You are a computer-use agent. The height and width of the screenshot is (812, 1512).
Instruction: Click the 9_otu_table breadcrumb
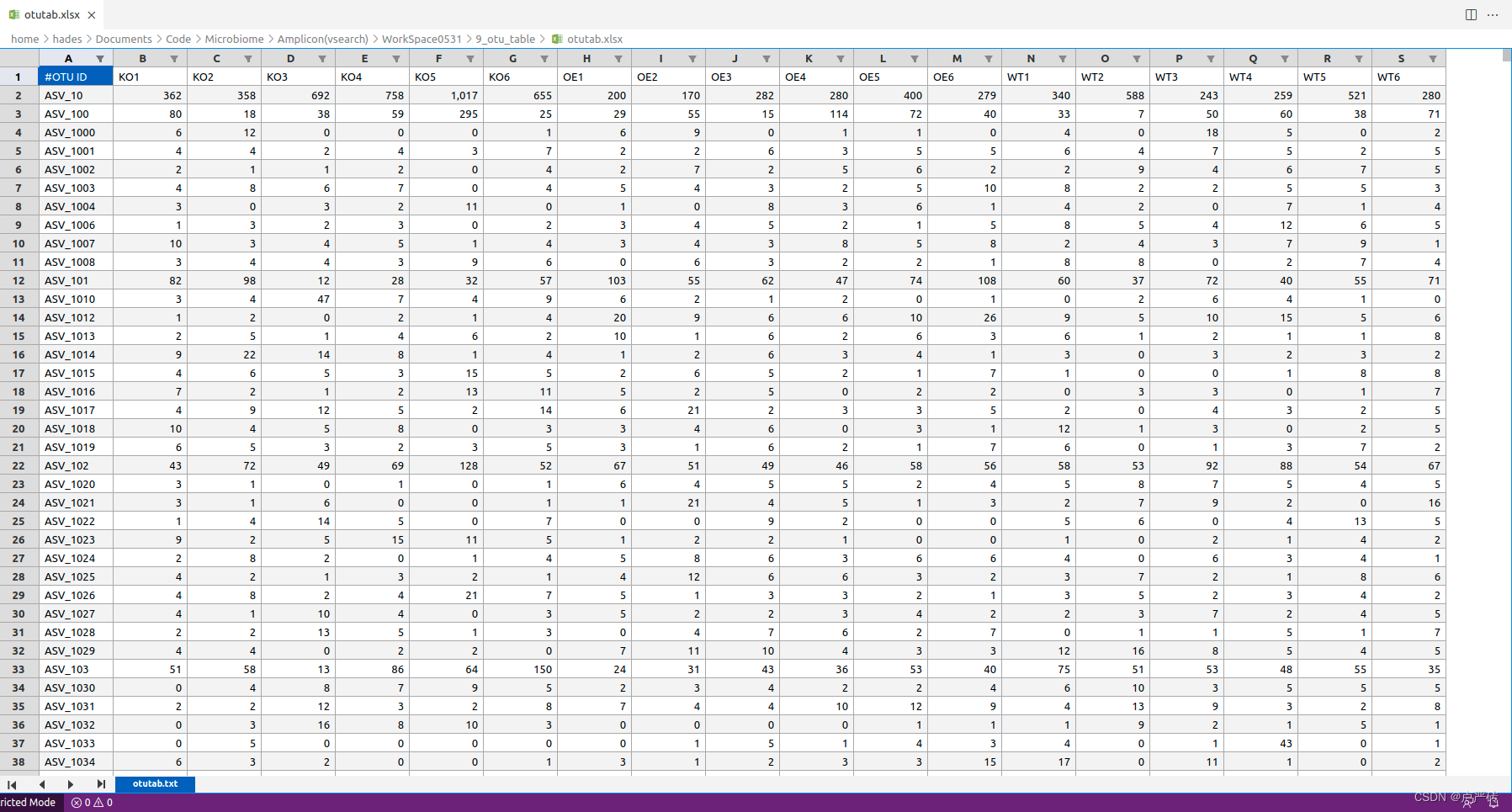[x=505, y=39]
